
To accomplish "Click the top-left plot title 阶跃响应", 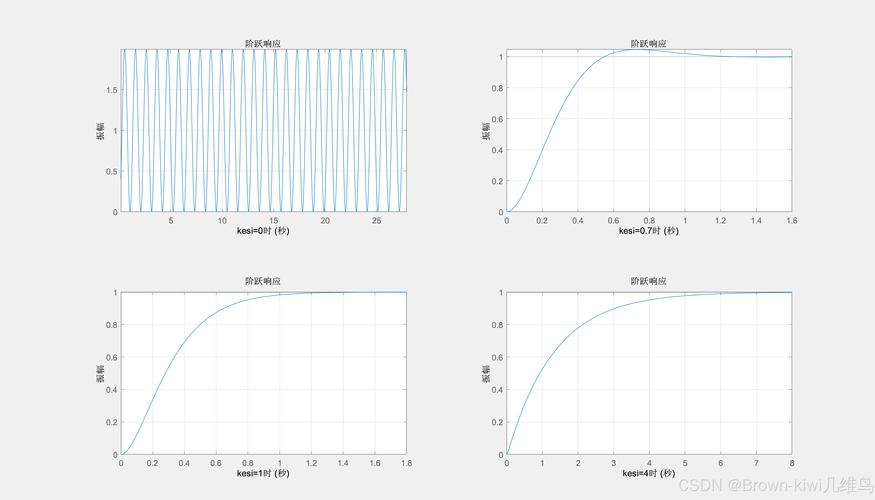I will (x=264, y=43).
